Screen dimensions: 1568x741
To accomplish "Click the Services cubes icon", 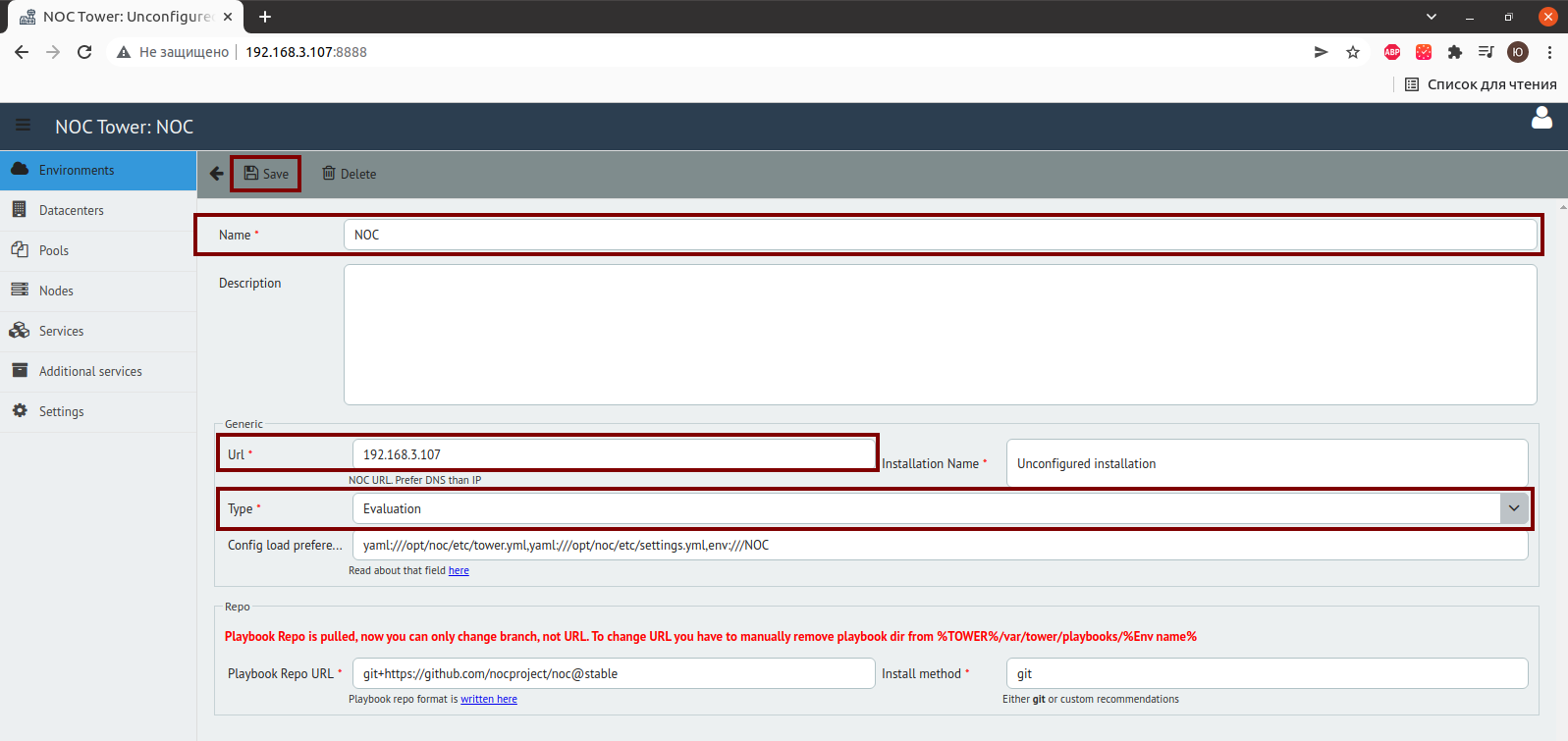I will (x=20, y=330).
